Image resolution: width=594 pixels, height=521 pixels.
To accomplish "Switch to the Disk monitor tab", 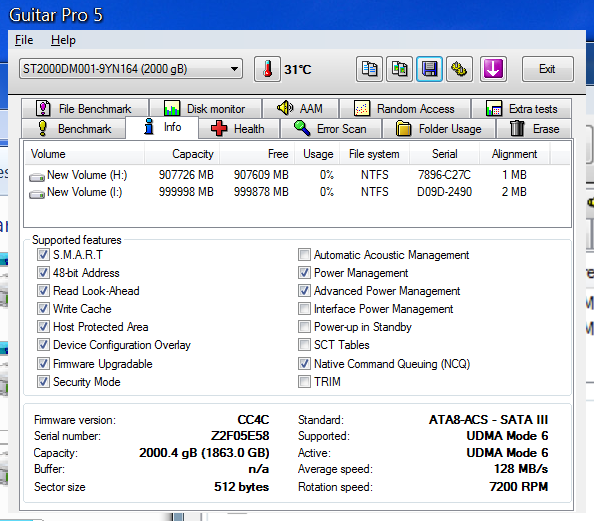I will (205, 109).
